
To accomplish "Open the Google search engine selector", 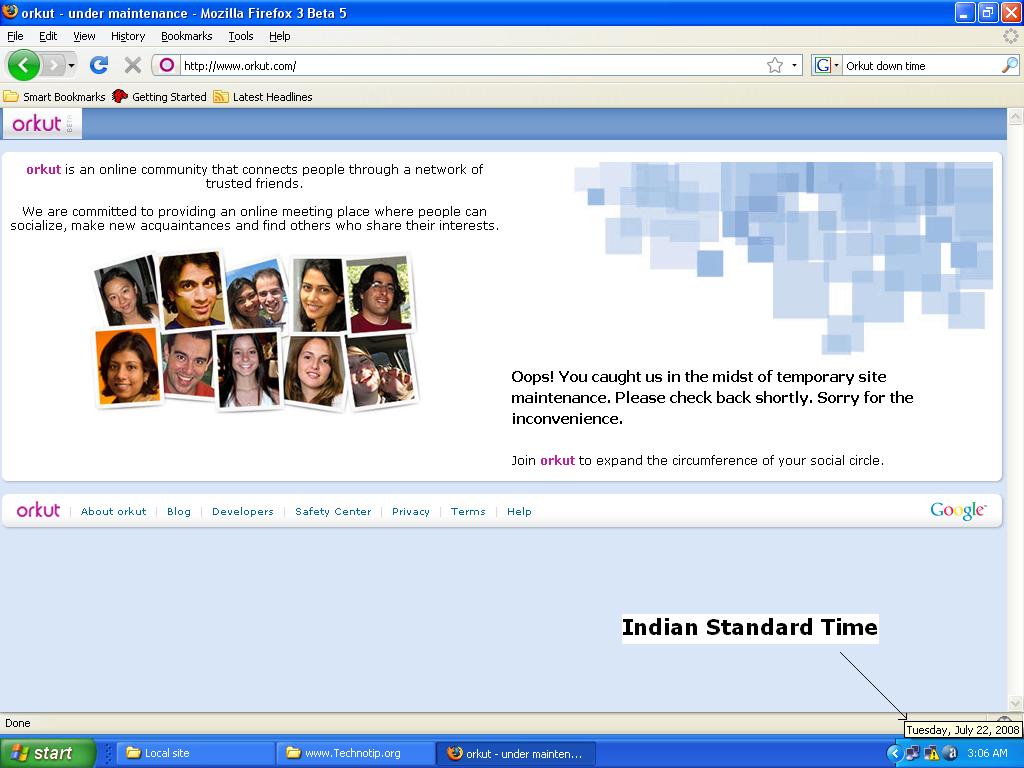I will 826,65.
